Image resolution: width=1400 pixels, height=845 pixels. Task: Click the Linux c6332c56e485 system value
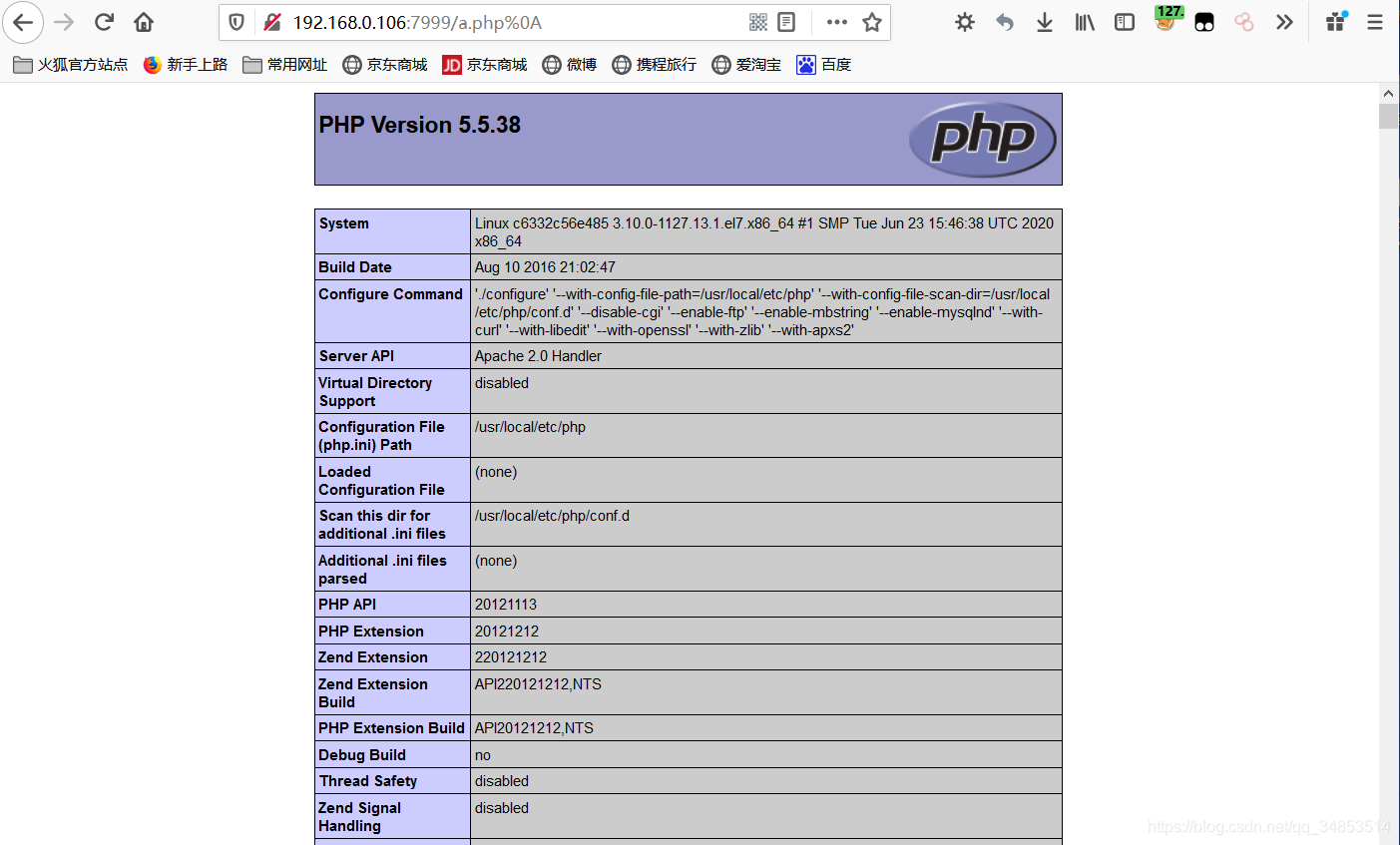click(x=764, y=232)
